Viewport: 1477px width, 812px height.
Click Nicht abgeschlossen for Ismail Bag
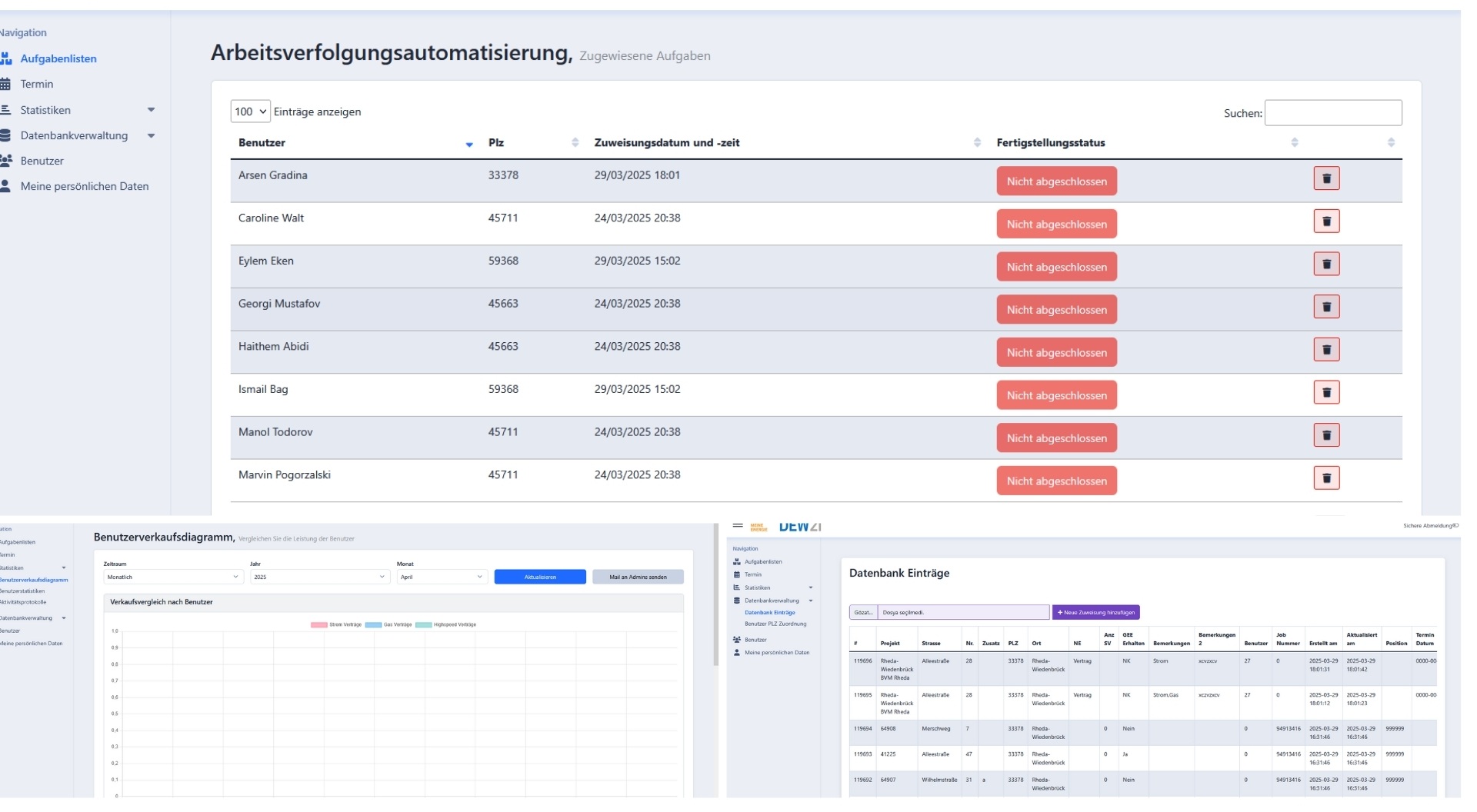pos(1057,395)
